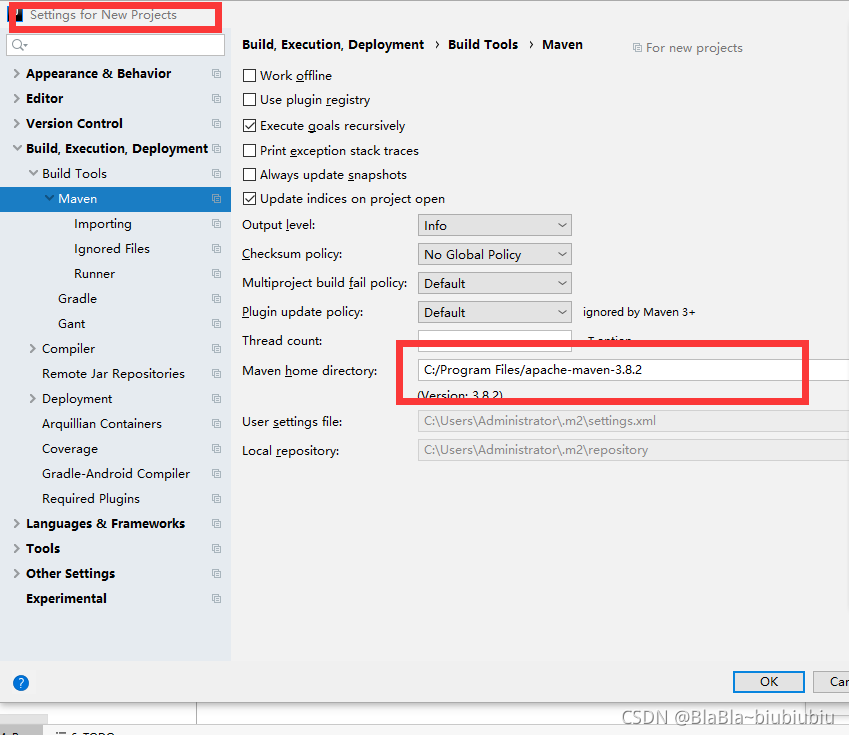Open Remote Jar Repositories page
Viewport: 849px width, 735px height.
[113, 374]
